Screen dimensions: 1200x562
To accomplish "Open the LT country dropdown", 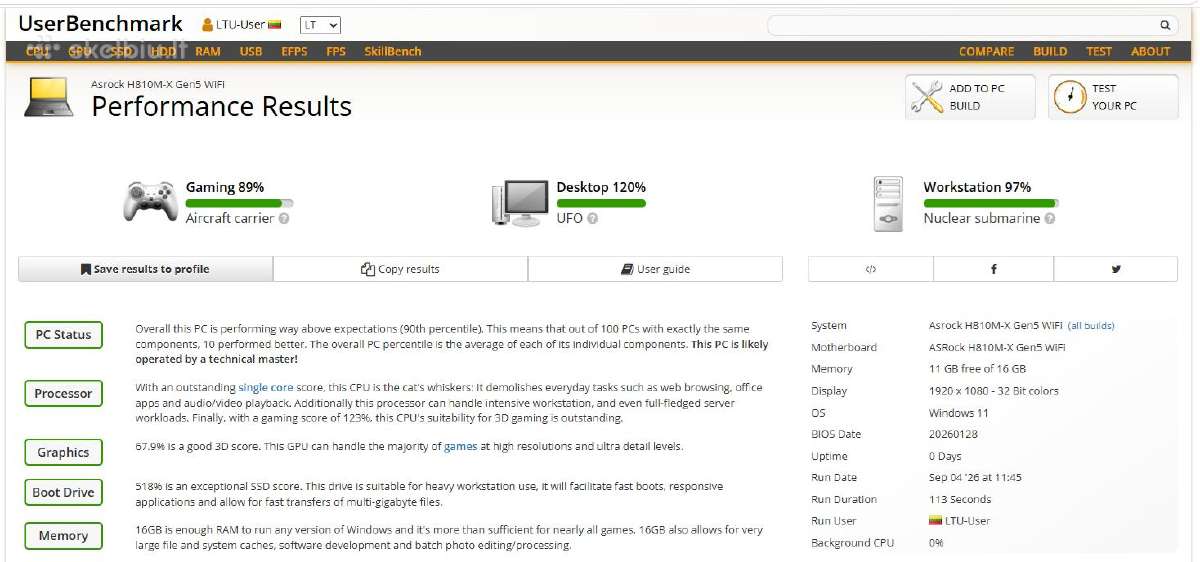I will coord(321,25).
